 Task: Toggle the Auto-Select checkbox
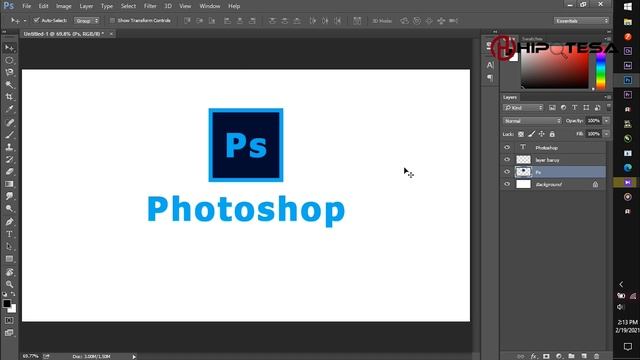tap(36, 20)
